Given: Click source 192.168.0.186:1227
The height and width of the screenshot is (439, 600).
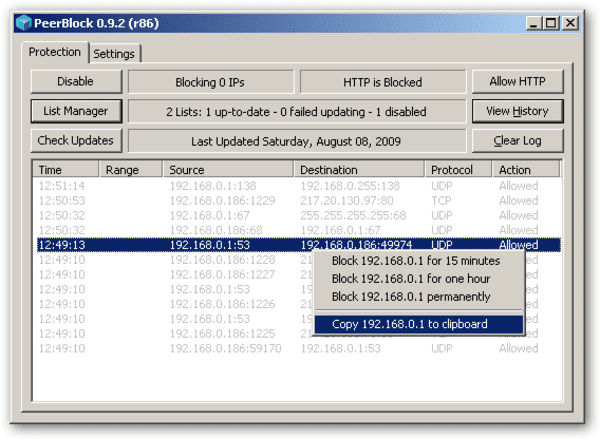Looking at the screenshot, I should (222, 274).
